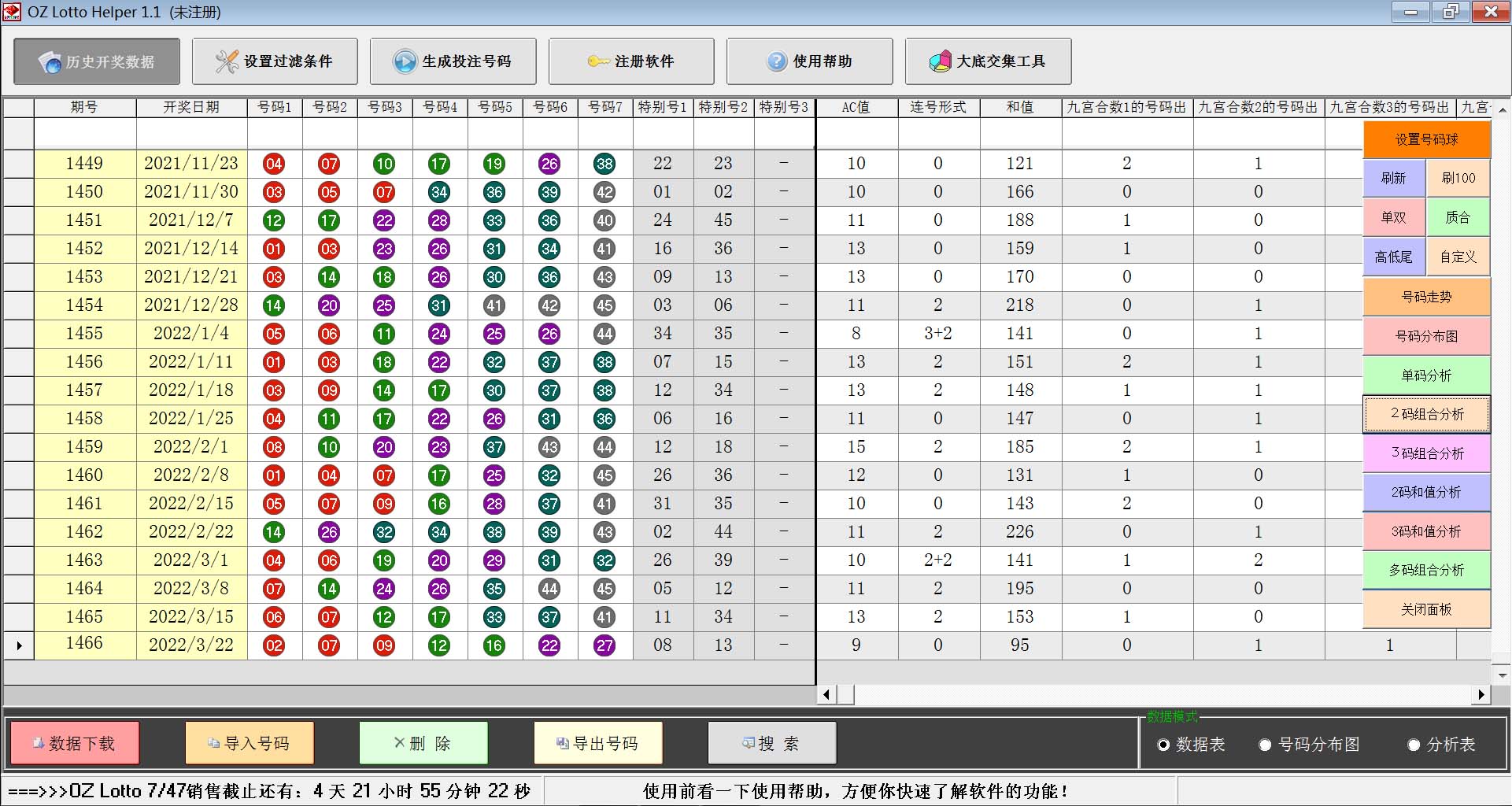Open the 号码走势 view
1512x806 pixels.
click(1427, 297)
